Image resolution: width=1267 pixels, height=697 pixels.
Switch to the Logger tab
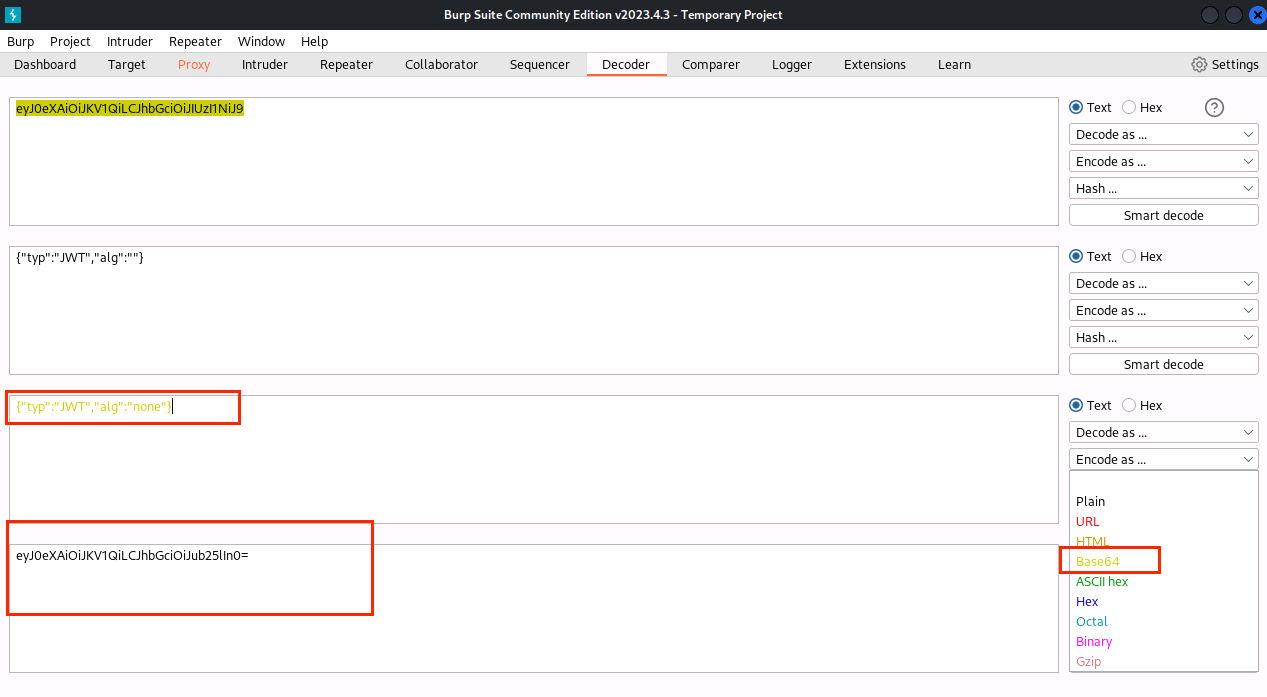pos(792,64)
